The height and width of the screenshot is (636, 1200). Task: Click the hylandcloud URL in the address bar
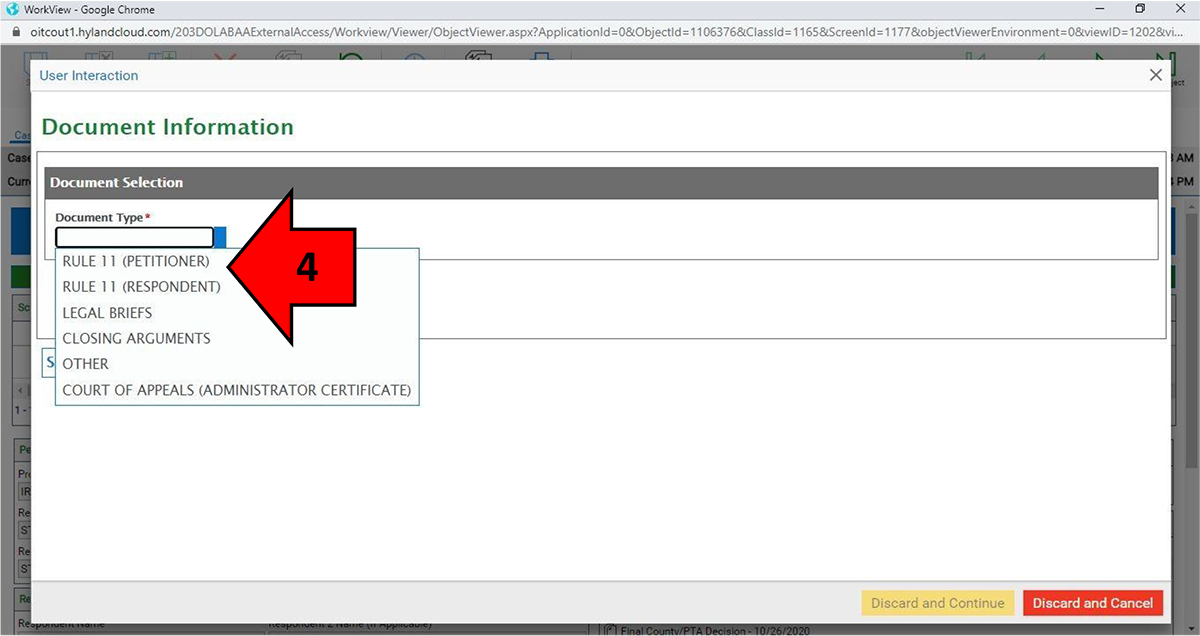point(600,32)
